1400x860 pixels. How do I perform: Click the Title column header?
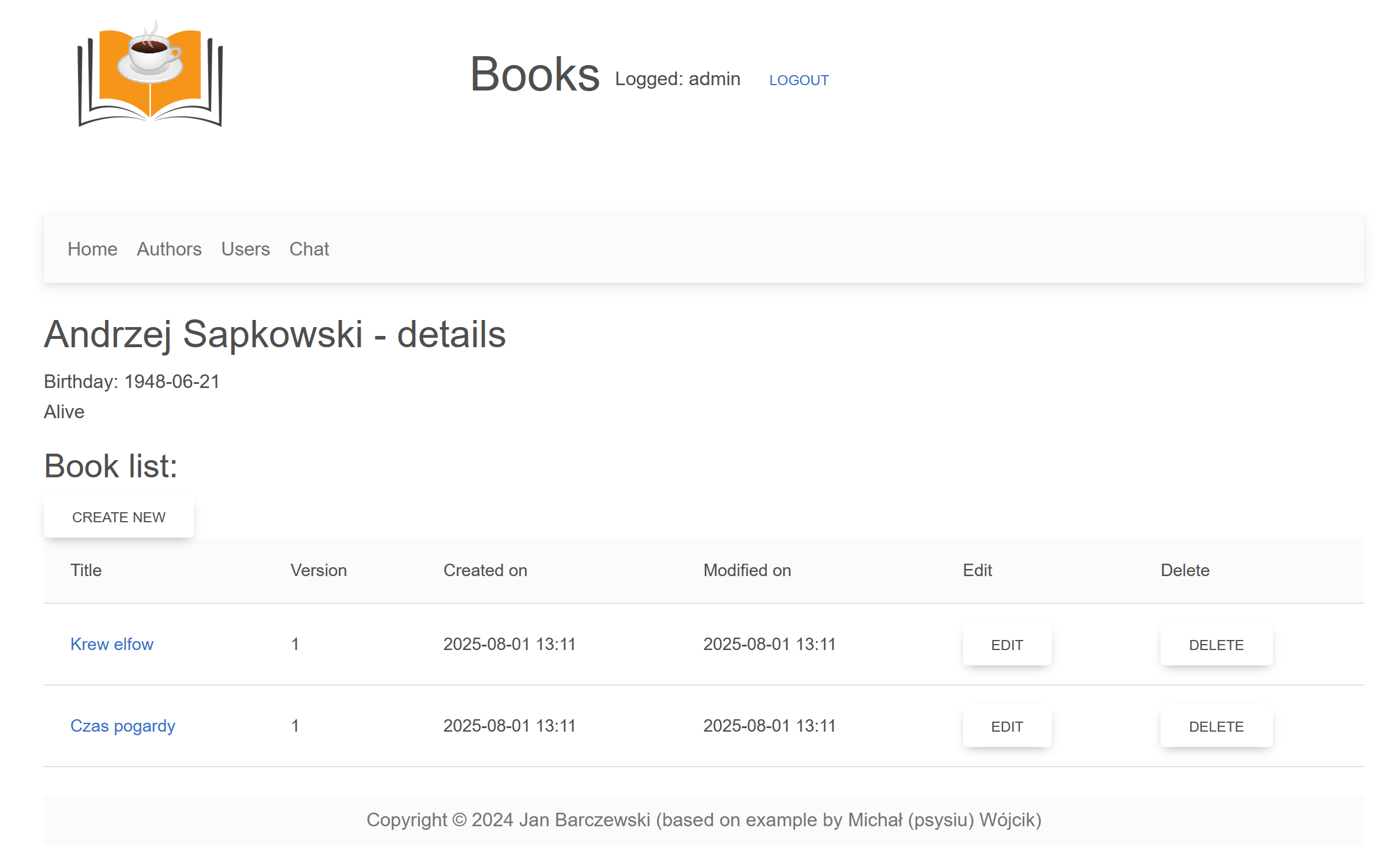[86, 570]
